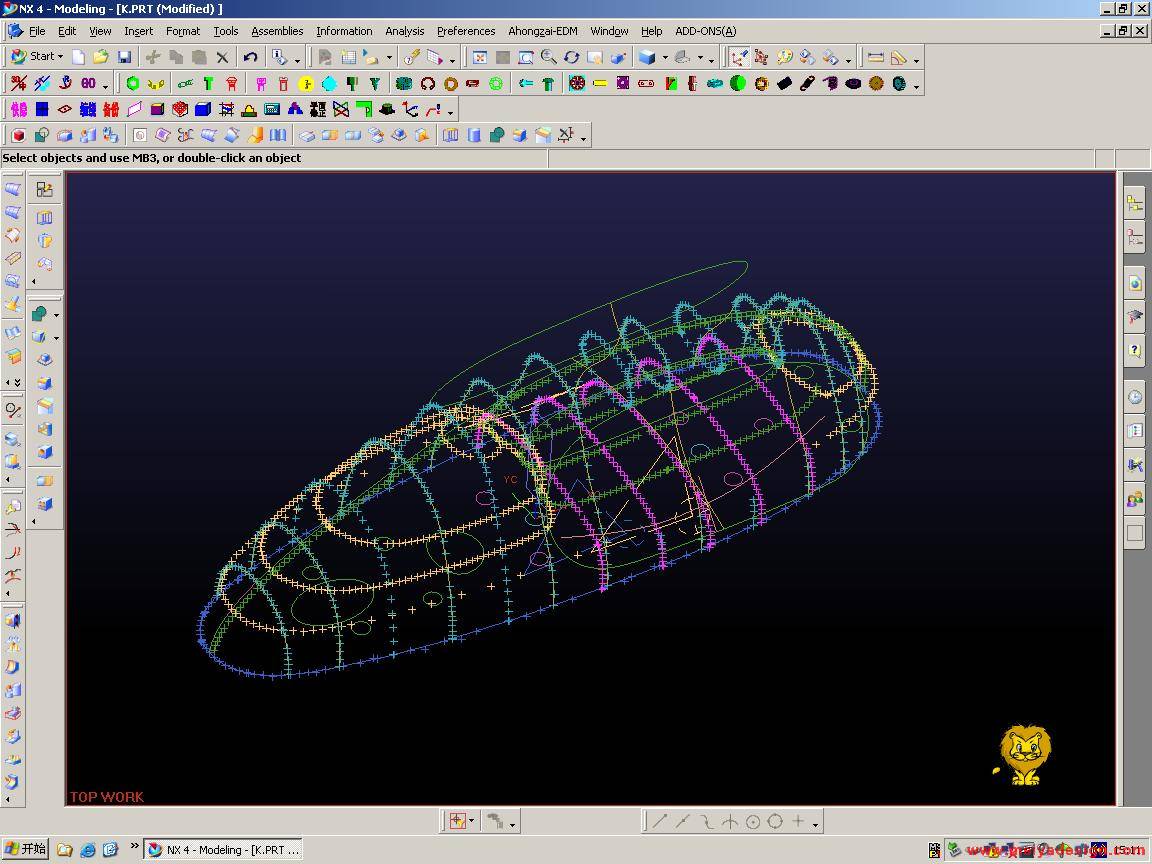Image resolution: width=1152 pixels, height=864 pixels.
Task: Click the NX 4 Modeling taskbar button
Action: [x=224, y=850]
